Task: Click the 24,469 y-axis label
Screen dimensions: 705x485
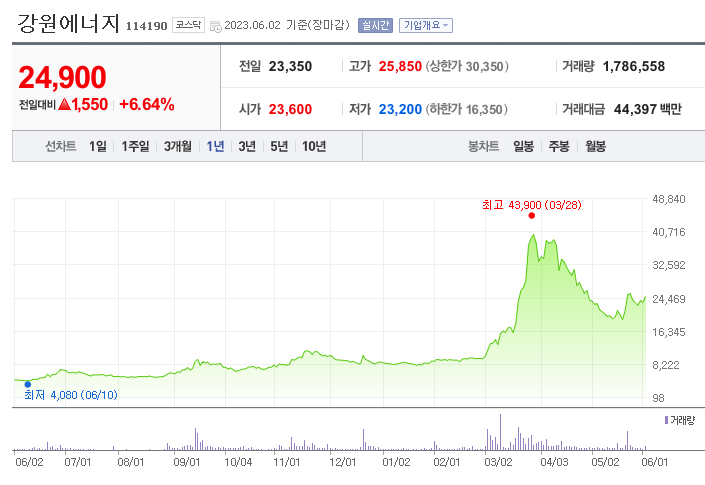Action: pos(669,299)
